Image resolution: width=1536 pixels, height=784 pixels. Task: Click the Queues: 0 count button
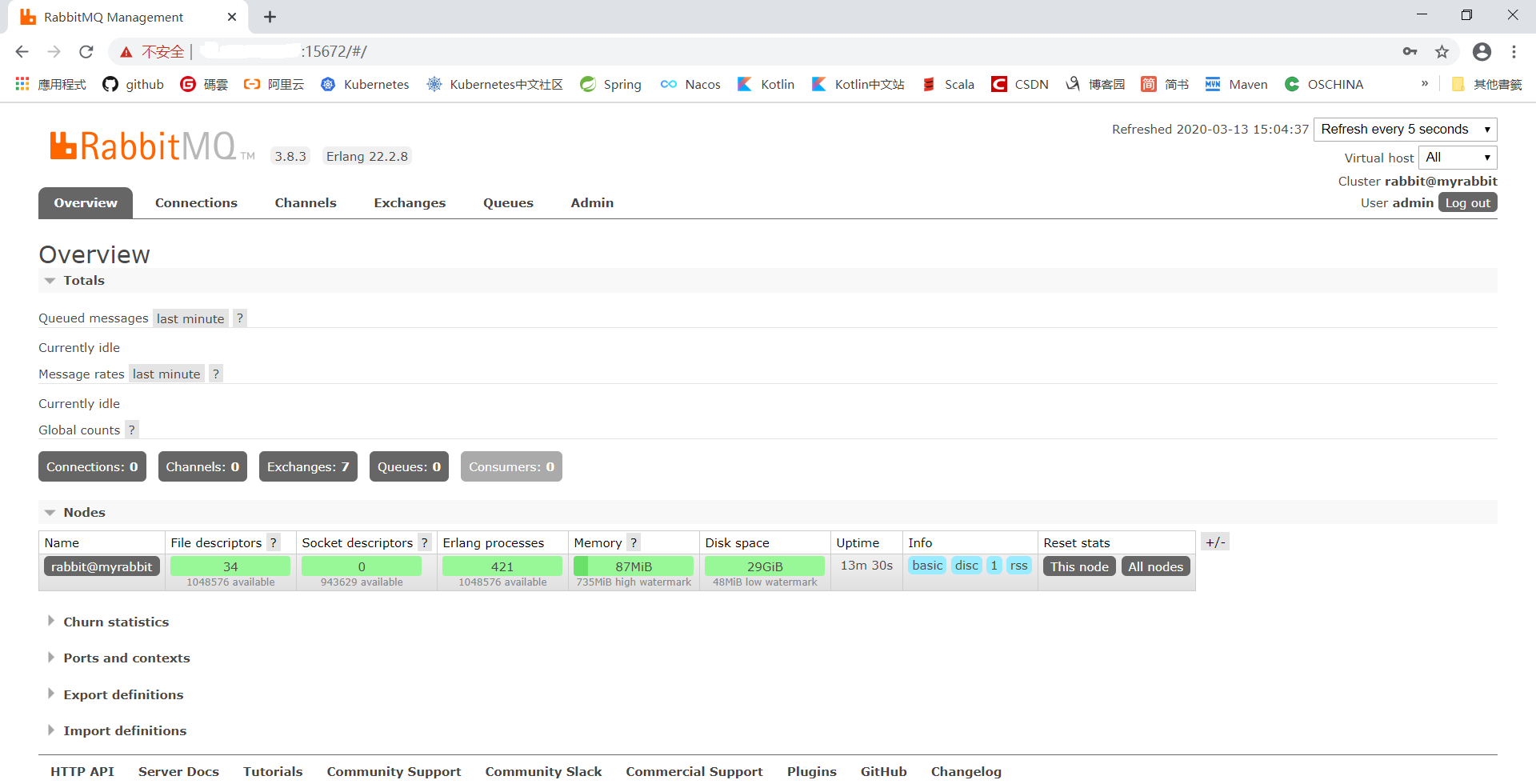409,466
